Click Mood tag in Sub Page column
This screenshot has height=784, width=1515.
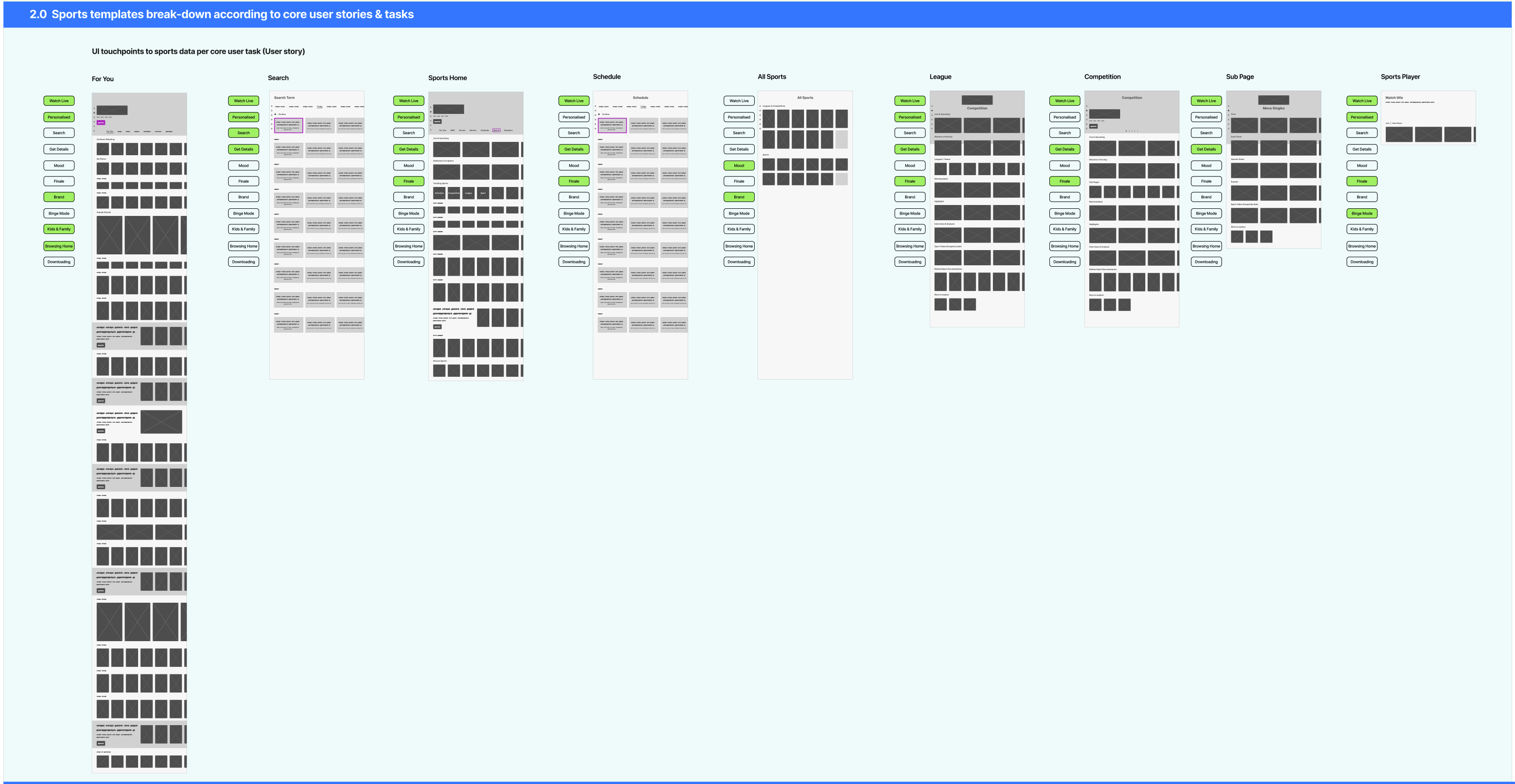click(1206, 165)
